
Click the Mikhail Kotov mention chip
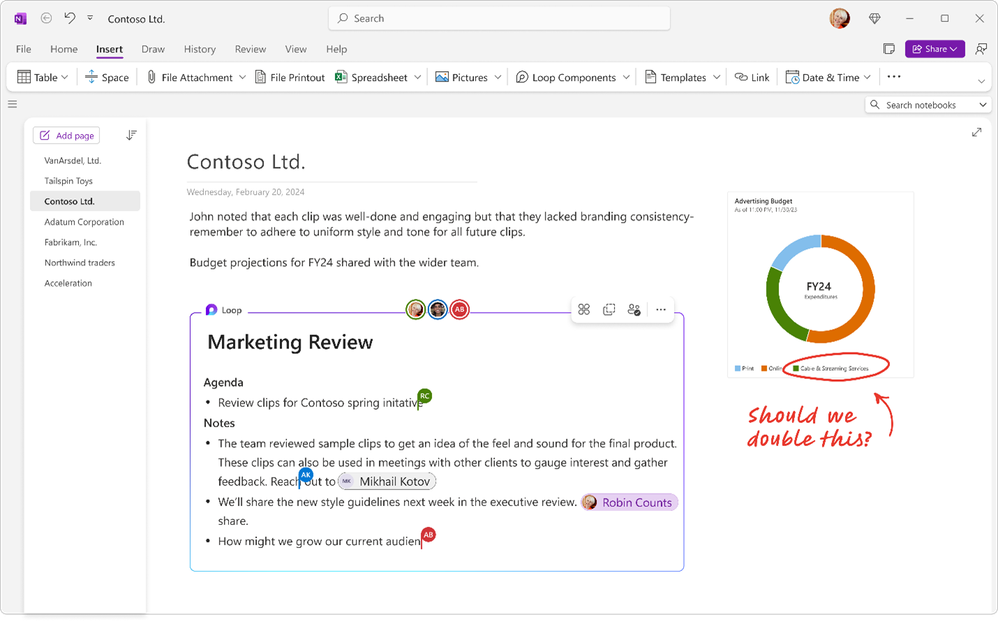[x=387, y=481]
